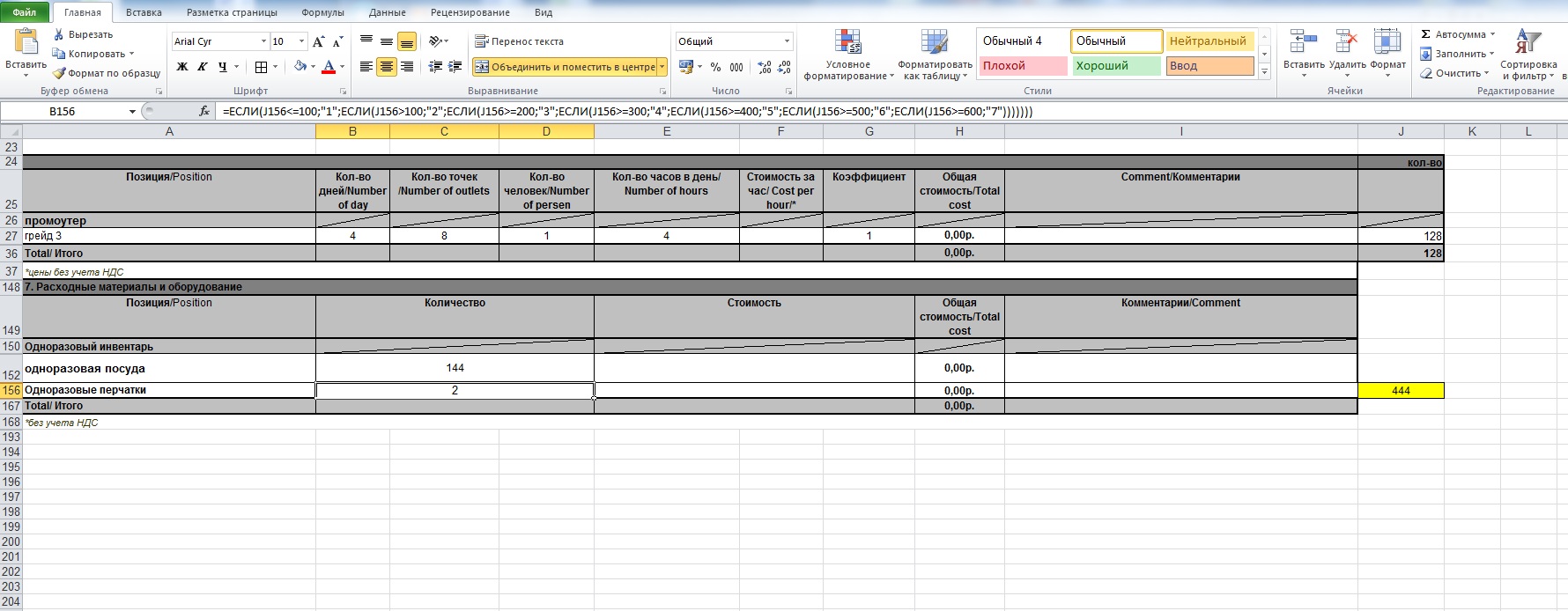This screenshot has height=611, width=1568.
Task: Toggle middle vertical alignment
Action: (x=387, y=41)
